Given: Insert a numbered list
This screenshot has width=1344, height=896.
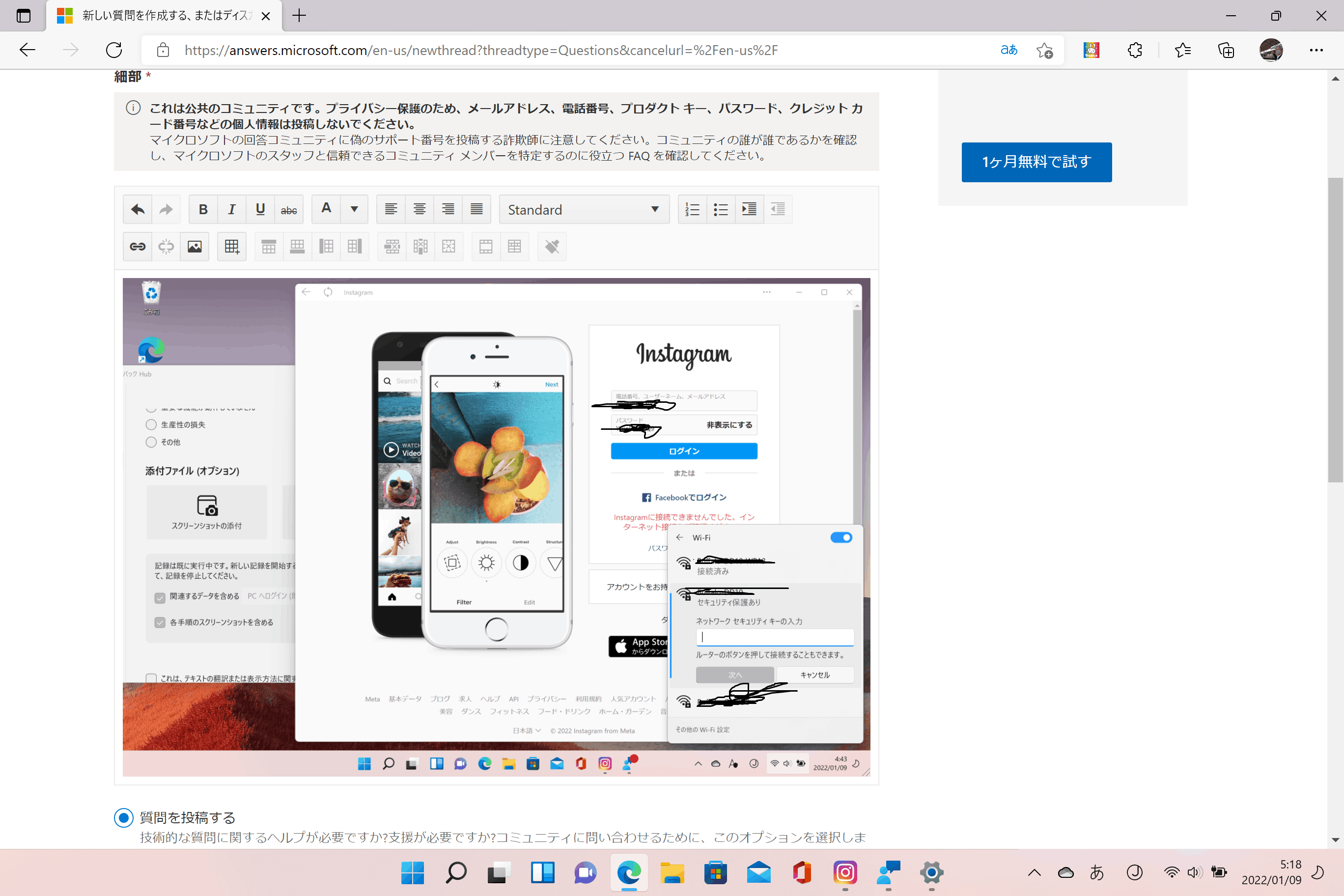Looking at the screenshot, I should tap(692, 210).
